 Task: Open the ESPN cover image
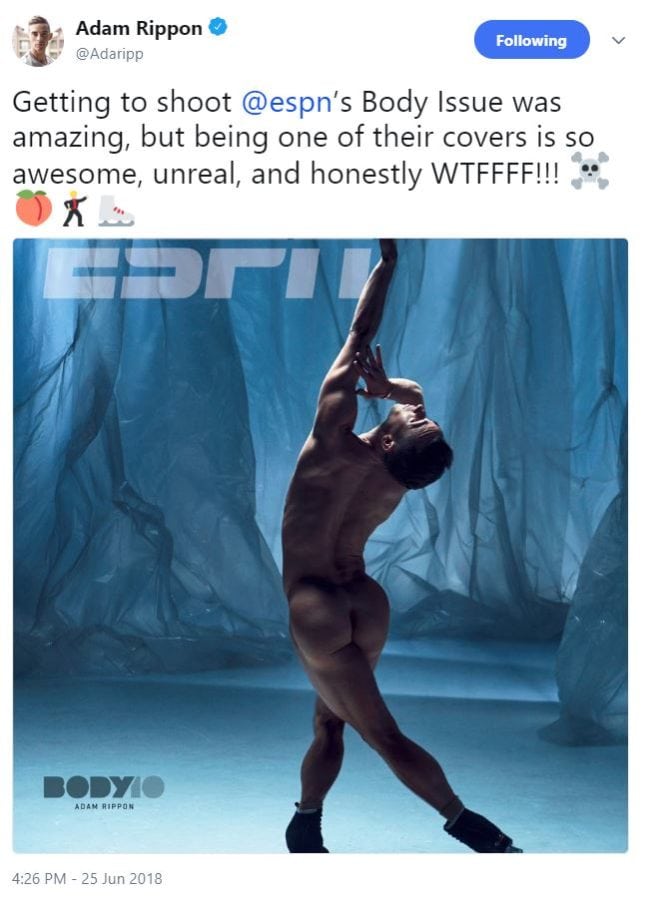320,545
